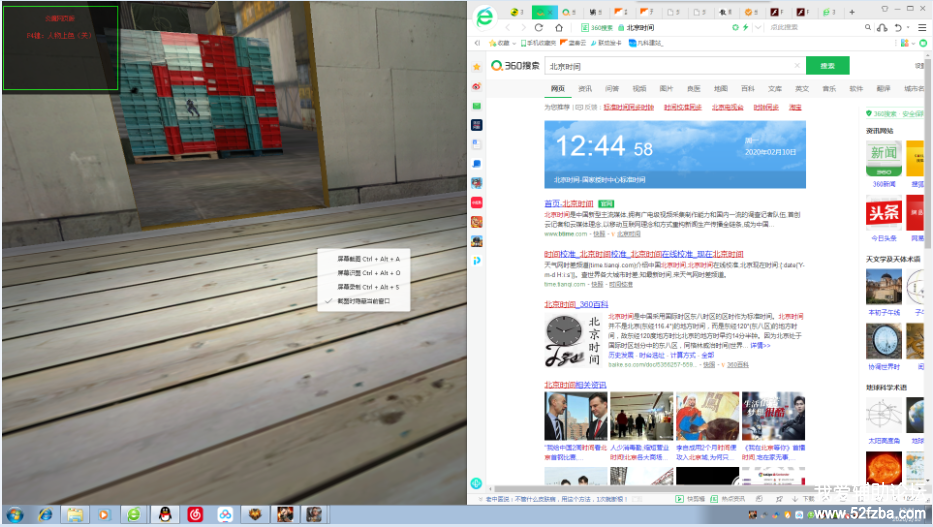Open the two suited men news thumbnail
Image resolution: width=933 pixels, height=527 pixels.
[575, 416]
